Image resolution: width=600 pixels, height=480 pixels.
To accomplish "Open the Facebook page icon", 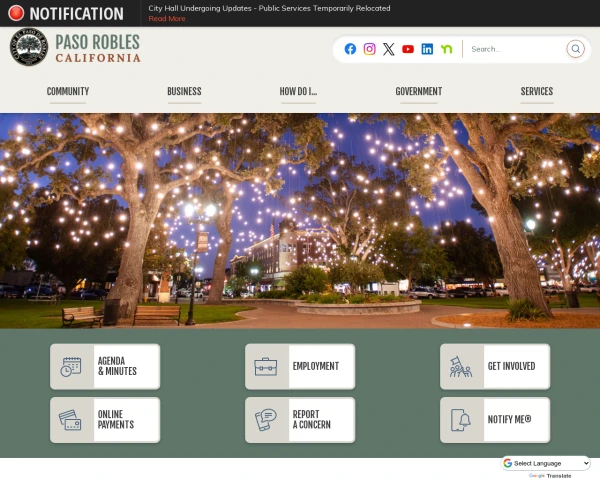I will (x=350, y=49).
